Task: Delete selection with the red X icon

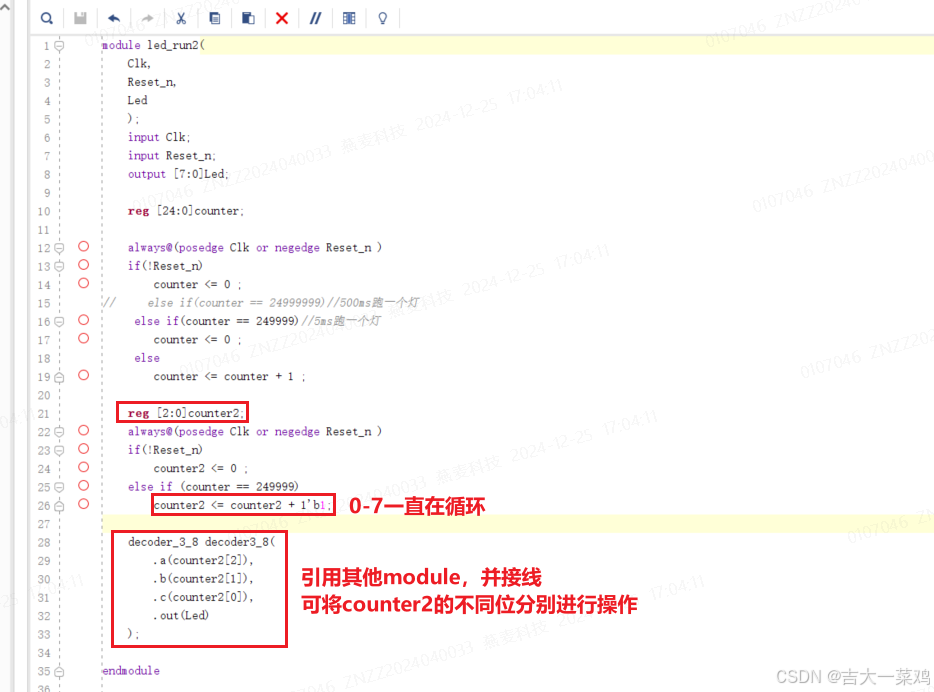Action: point(282,18)
